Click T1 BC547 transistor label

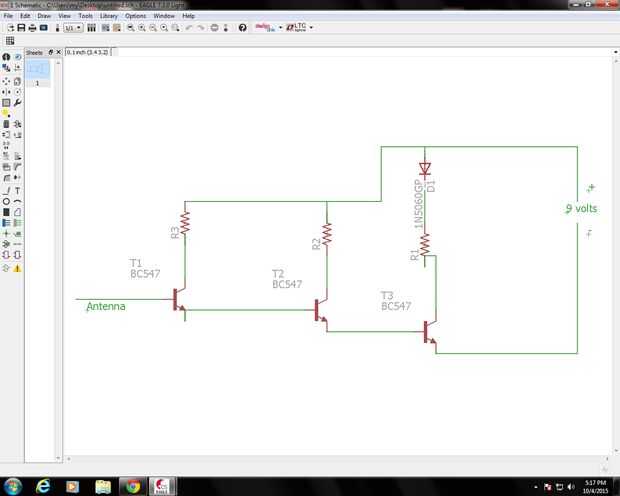[x=145, y=269]
